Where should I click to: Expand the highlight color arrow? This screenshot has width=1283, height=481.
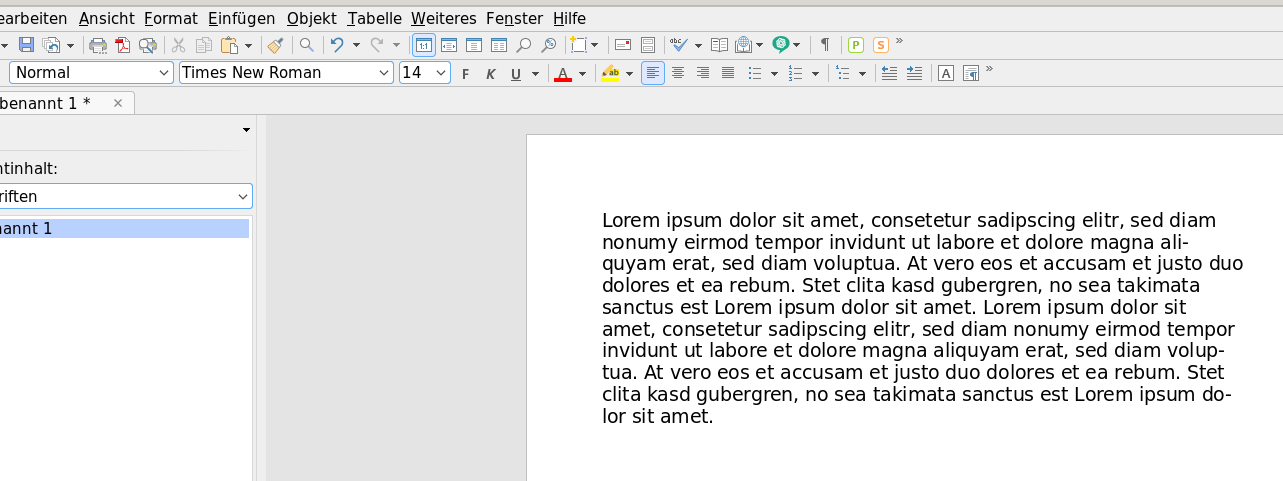pyautogui.click(x=629, y=73)
